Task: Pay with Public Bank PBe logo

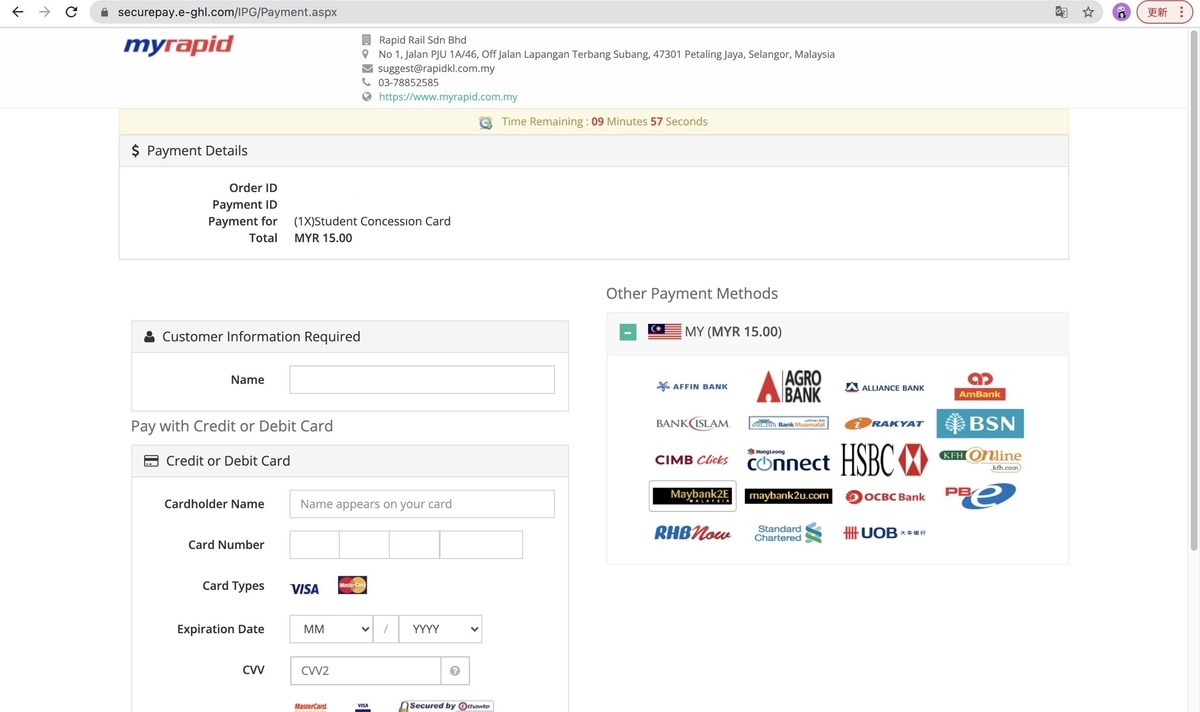Action: tap(980, 496)
